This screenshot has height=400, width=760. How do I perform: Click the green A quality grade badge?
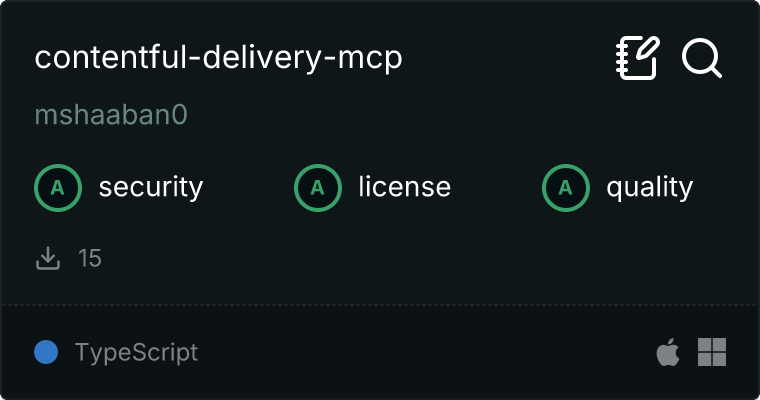point(566,188)
